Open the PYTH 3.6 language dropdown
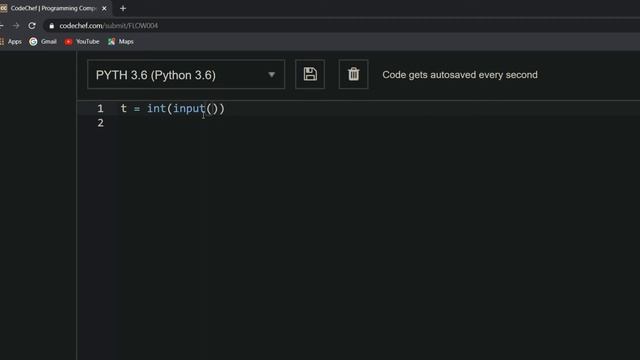The height and width of the screenshot is (360, 640). [186, 74]
